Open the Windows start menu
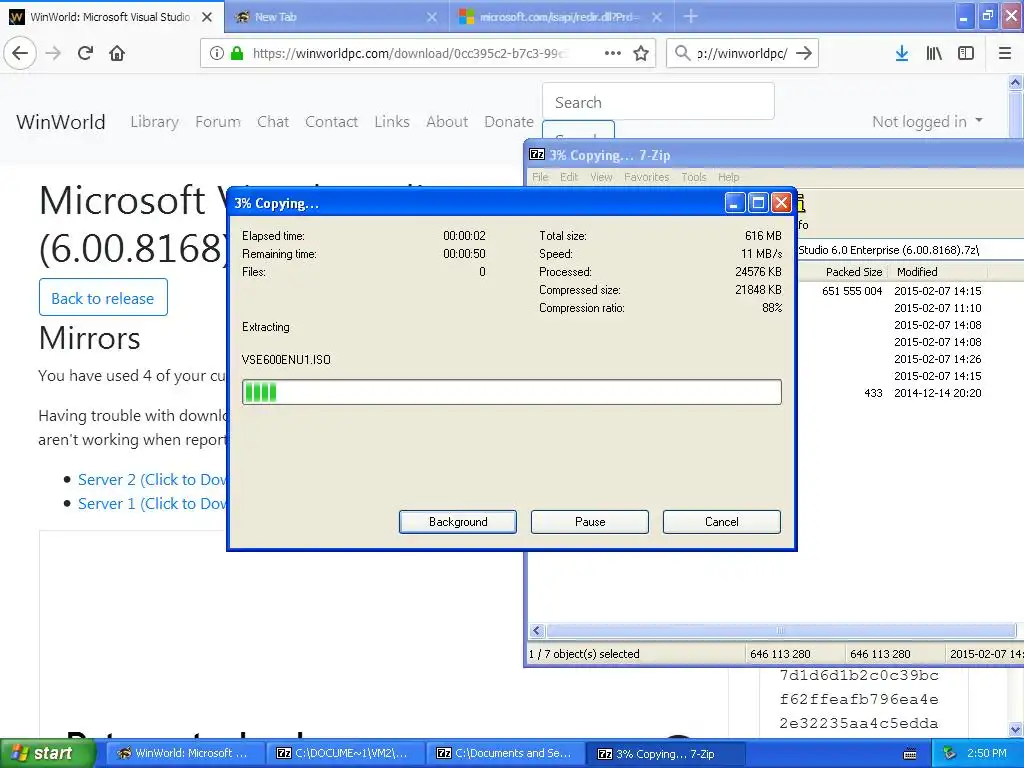Screen dimensions: 1024x768 click(x=48, y=753)
